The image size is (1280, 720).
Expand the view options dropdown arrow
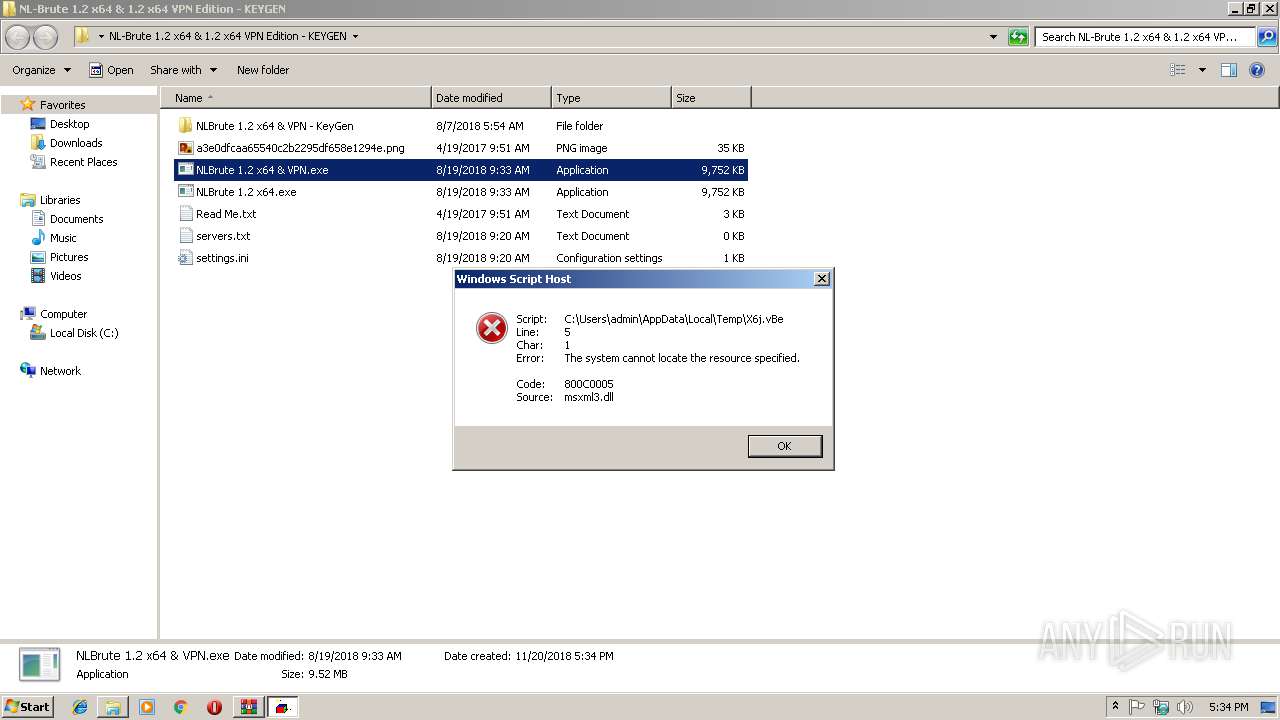point(1202,70)
